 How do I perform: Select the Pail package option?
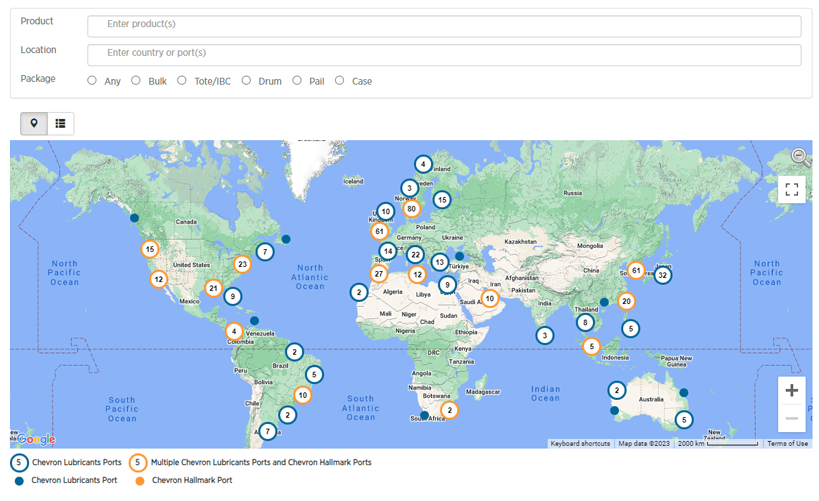[297, 81]
